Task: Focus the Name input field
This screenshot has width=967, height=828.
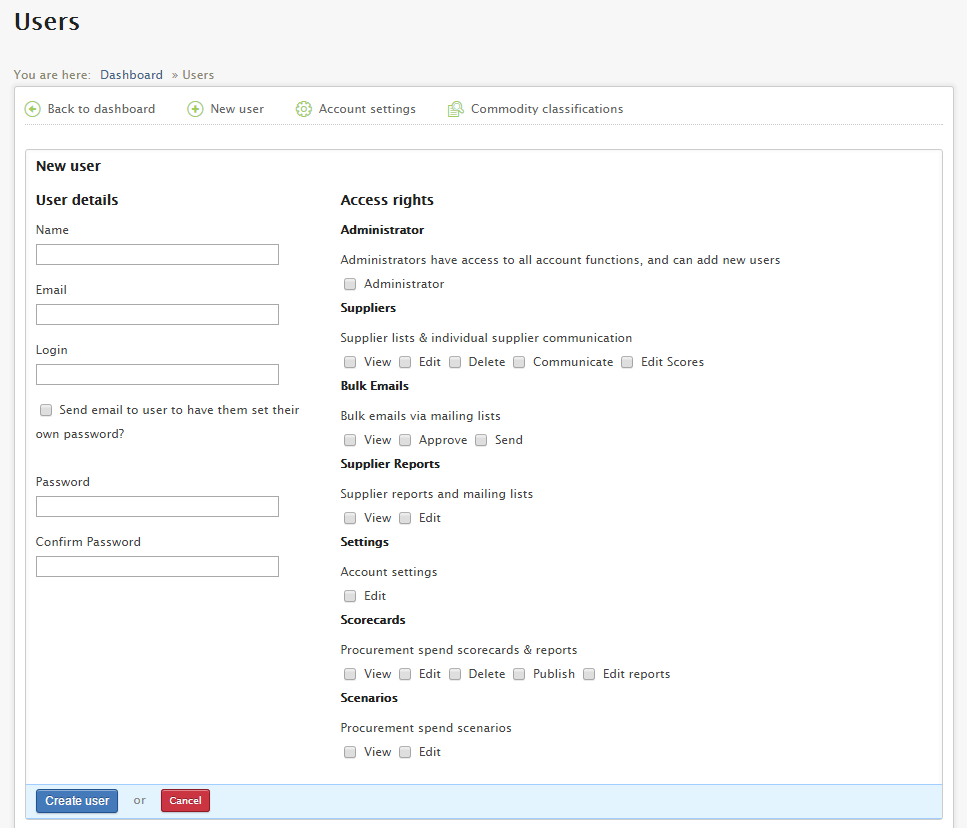Action: pos(157,255)
